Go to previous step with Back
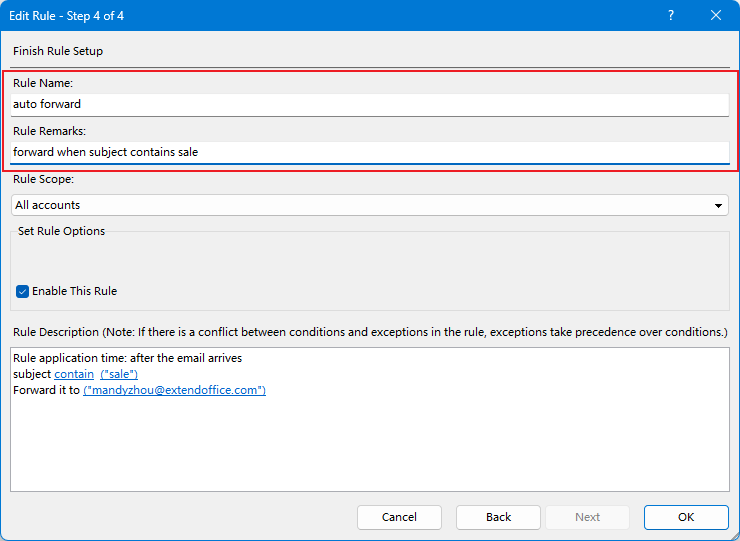This screenshot has width=740, height=541. point(498,517)
